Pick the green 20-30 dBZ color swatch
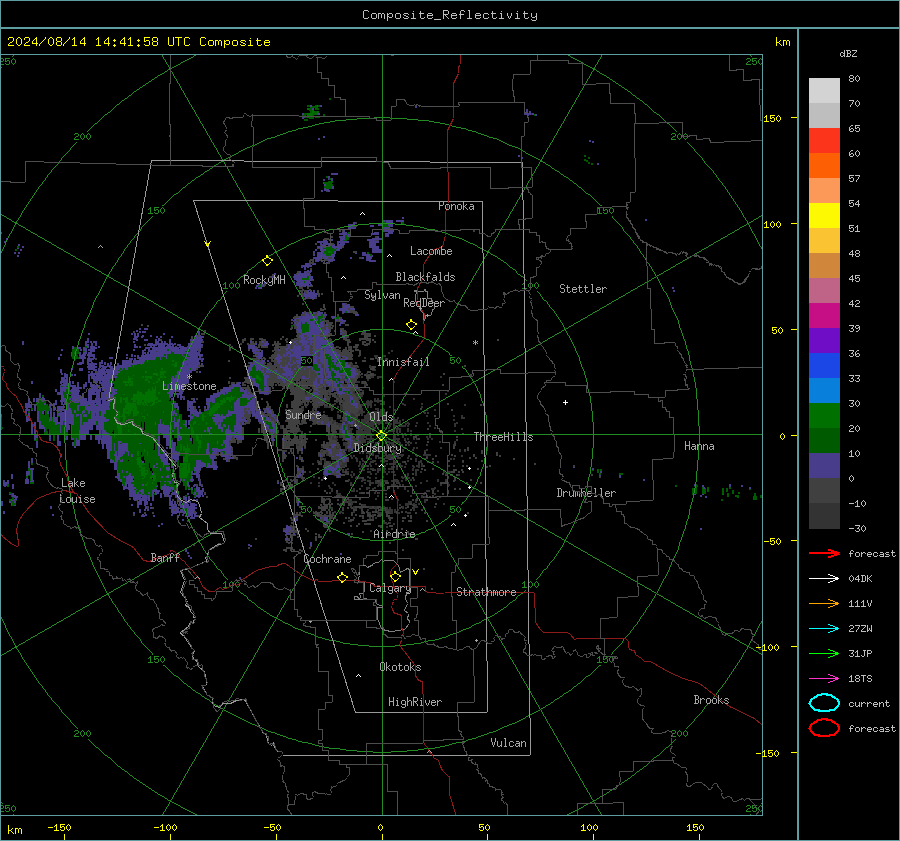This screenshot has width=900, height=841. (x=824, y=416)
